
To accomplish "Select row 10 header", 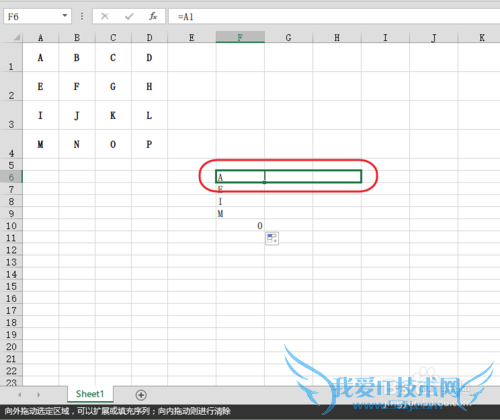I will point(11,226).
